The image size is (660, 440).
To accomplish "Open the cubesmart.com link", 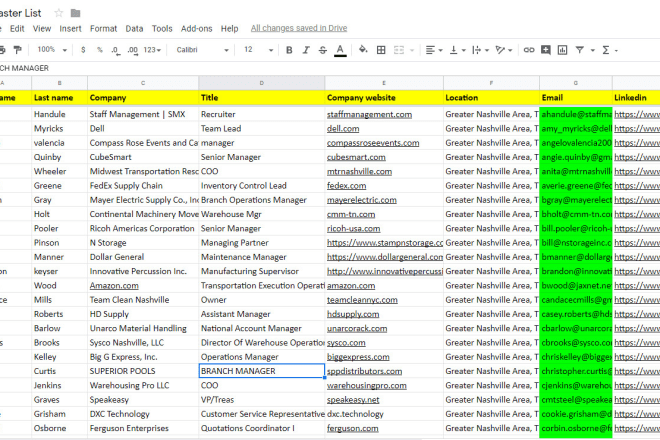I will pos(356,157).
